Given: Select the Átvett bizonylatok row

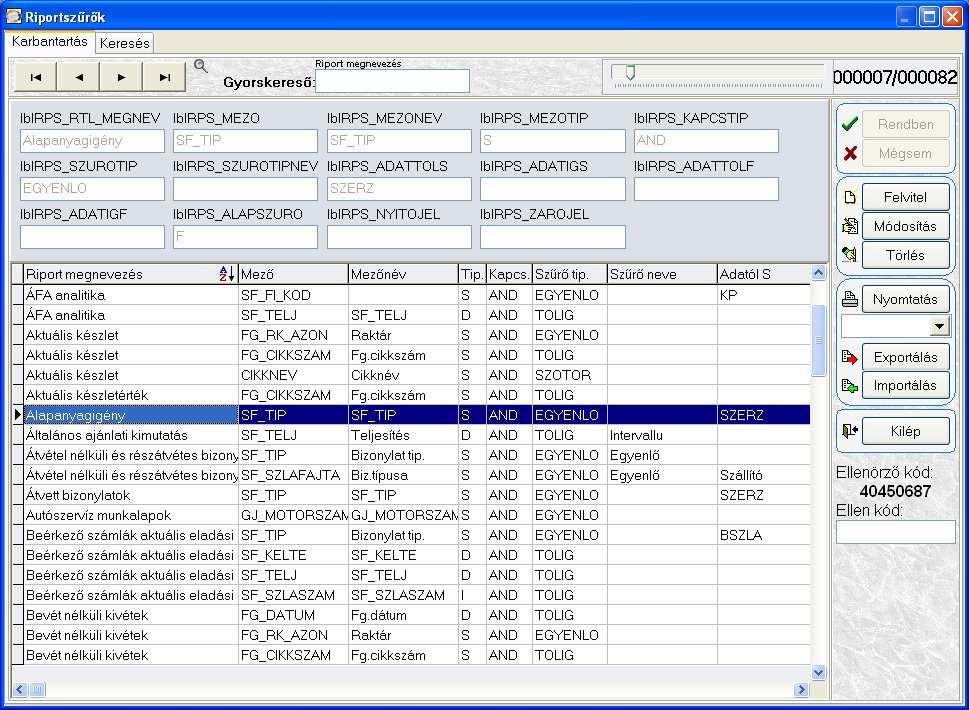Looking at the screenshot, I should (411, 495).
